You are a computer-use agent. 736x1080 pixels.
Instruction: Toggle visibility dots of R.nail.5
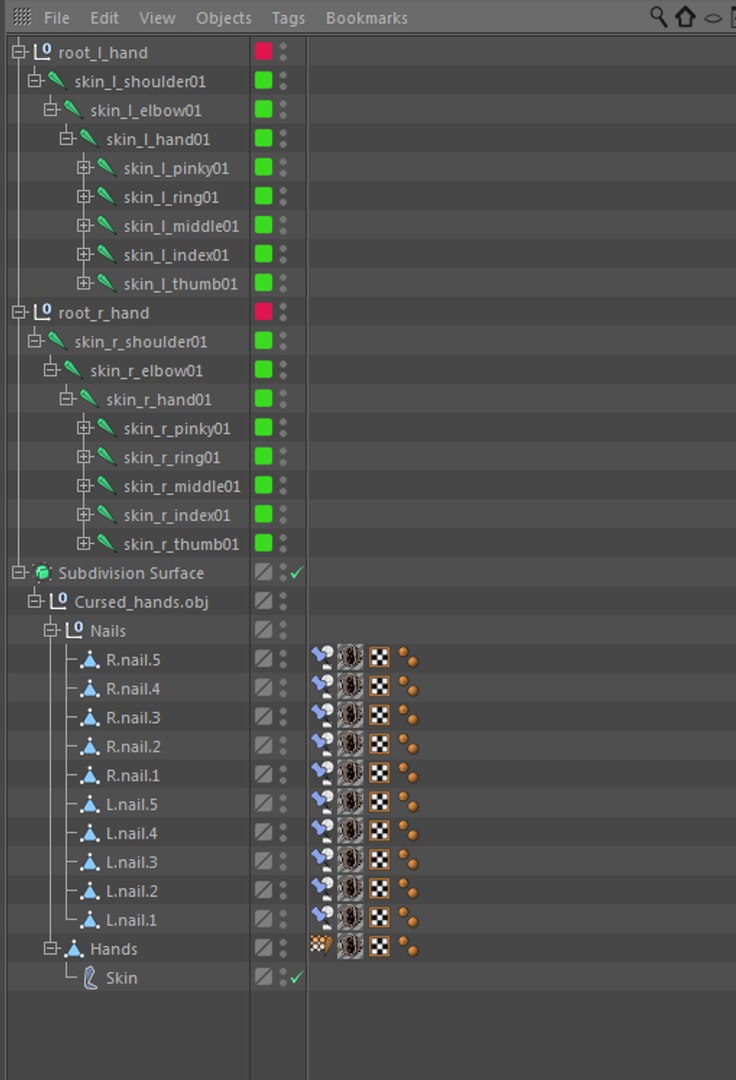[x=283, y=659]
